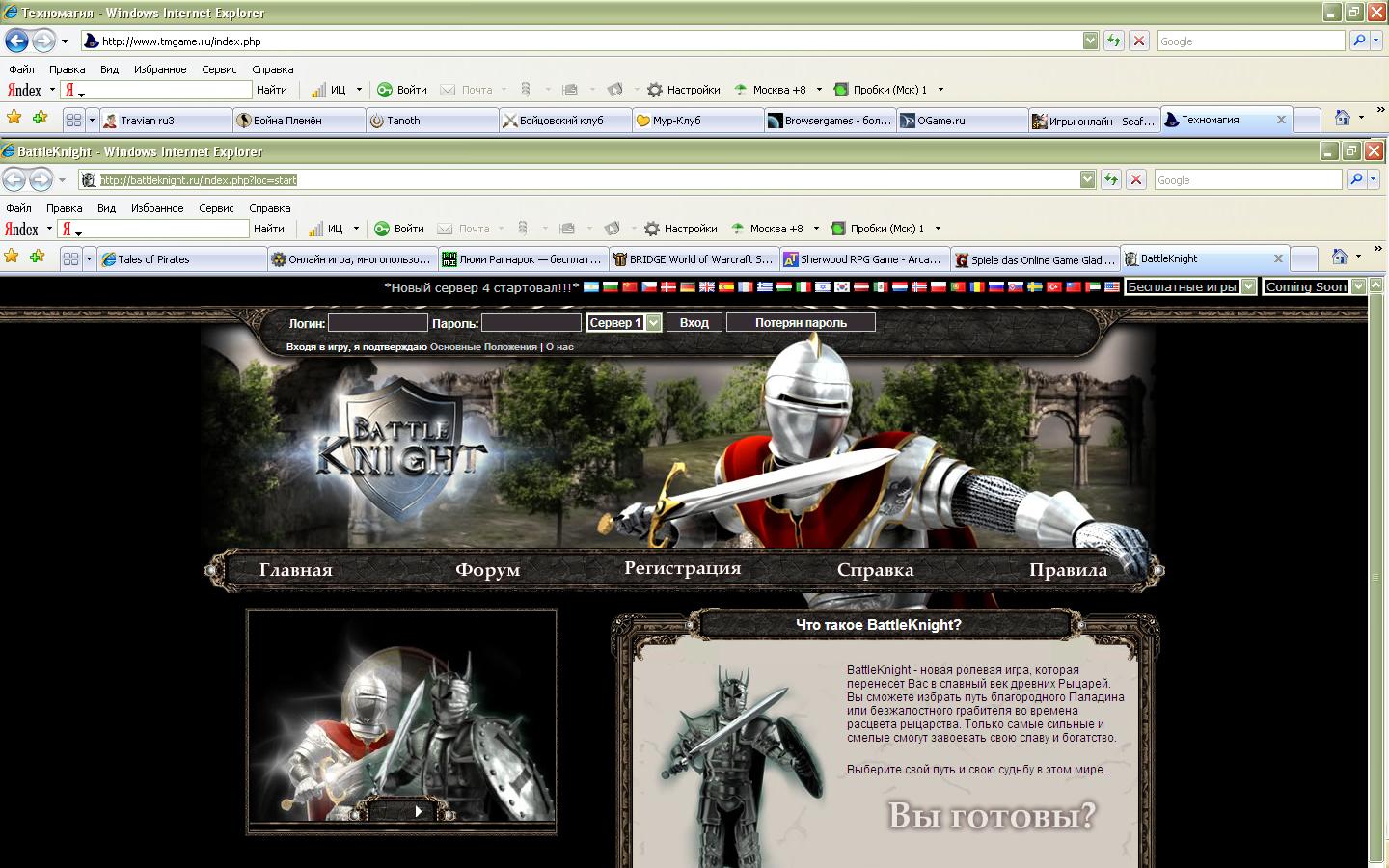This screenshot has height=868, width=1389.
Task: Expand ИЦ dropdown arrow in BattleKnight toolbar
Action: pyautogui.click(x=356, y=229)
